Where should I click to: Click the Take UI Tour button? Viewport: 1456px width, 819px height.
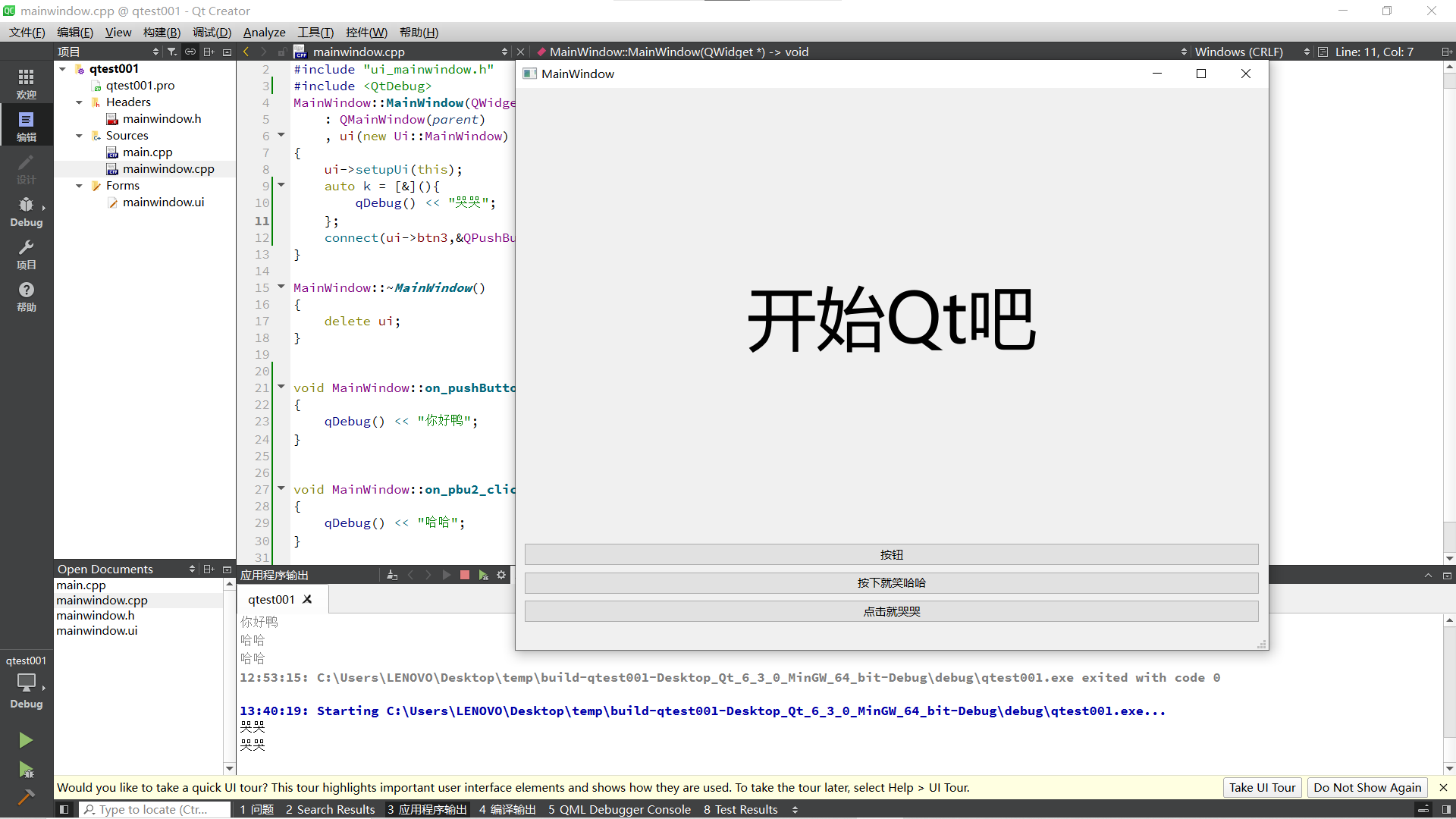(1262, 787)
